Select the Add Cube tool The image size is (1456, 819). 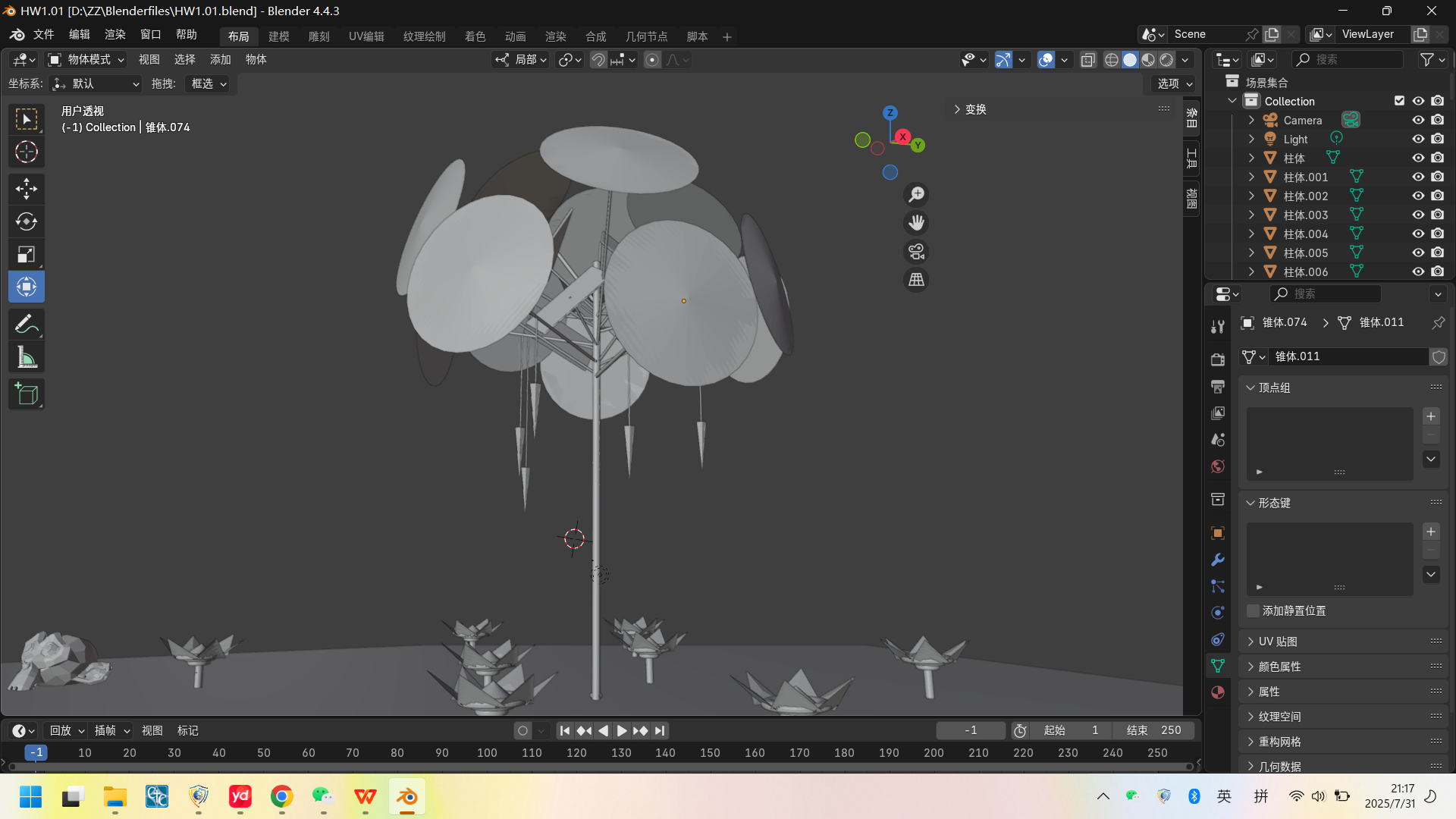(x=27, y=394)
